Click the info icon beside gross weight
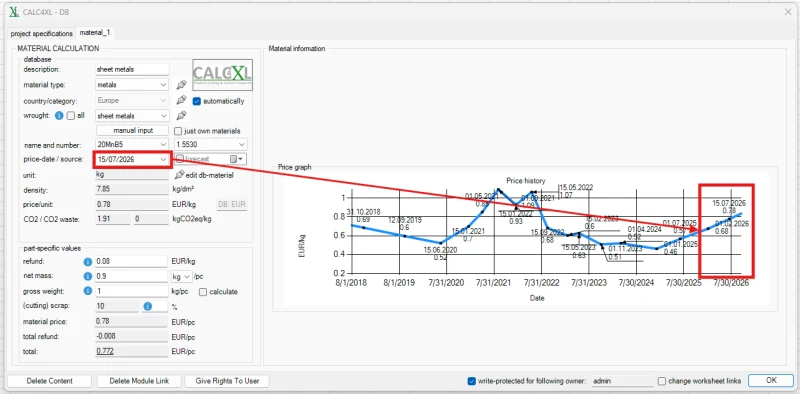The height and width of the screenshot is (394, 800). point(87,291)
